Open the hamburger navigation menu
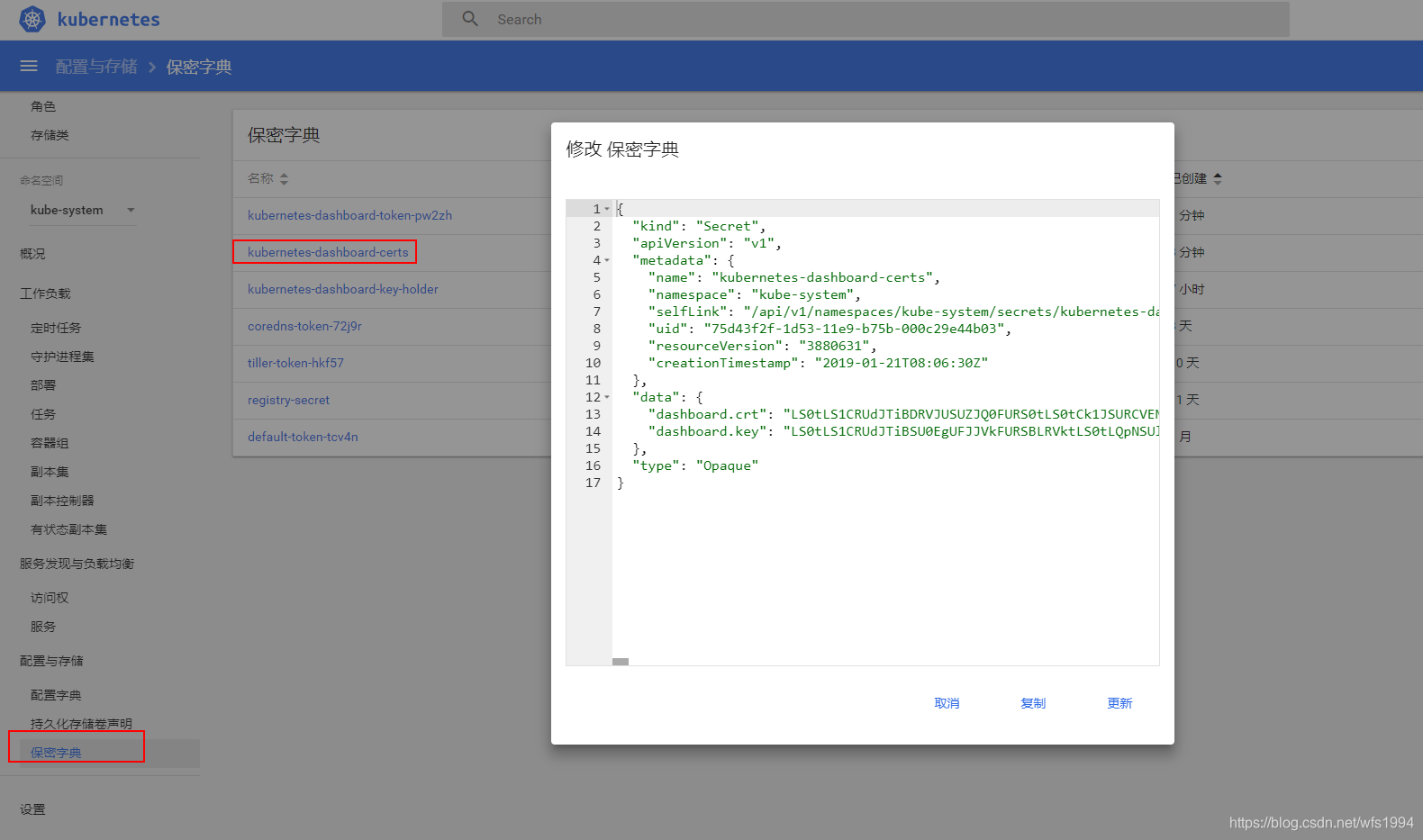 coord(29,67)
